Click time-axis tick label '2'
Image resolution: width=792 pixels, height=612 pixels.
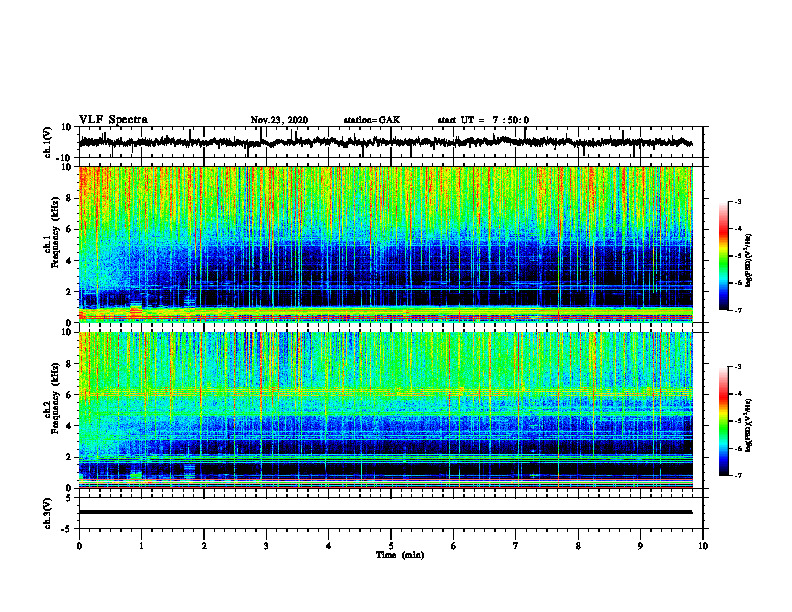[x=204, y=546]
